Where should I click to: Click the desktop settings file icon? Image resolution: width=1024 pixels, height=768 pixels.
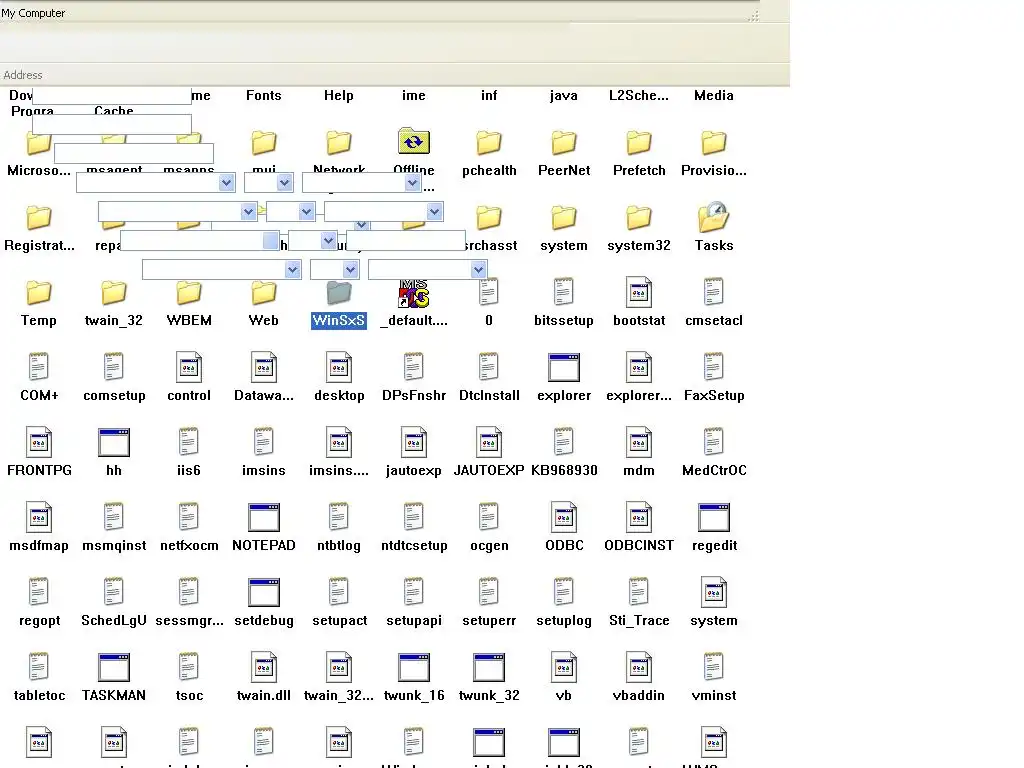pos(339,367)
